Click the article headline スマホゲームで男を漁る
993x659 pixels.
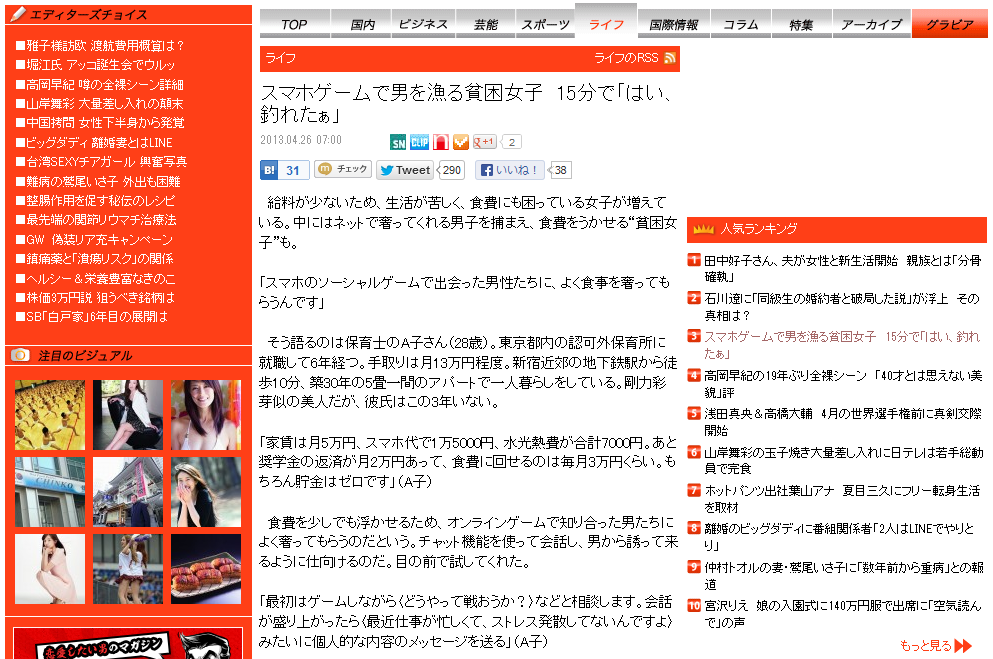pos(467,103)
